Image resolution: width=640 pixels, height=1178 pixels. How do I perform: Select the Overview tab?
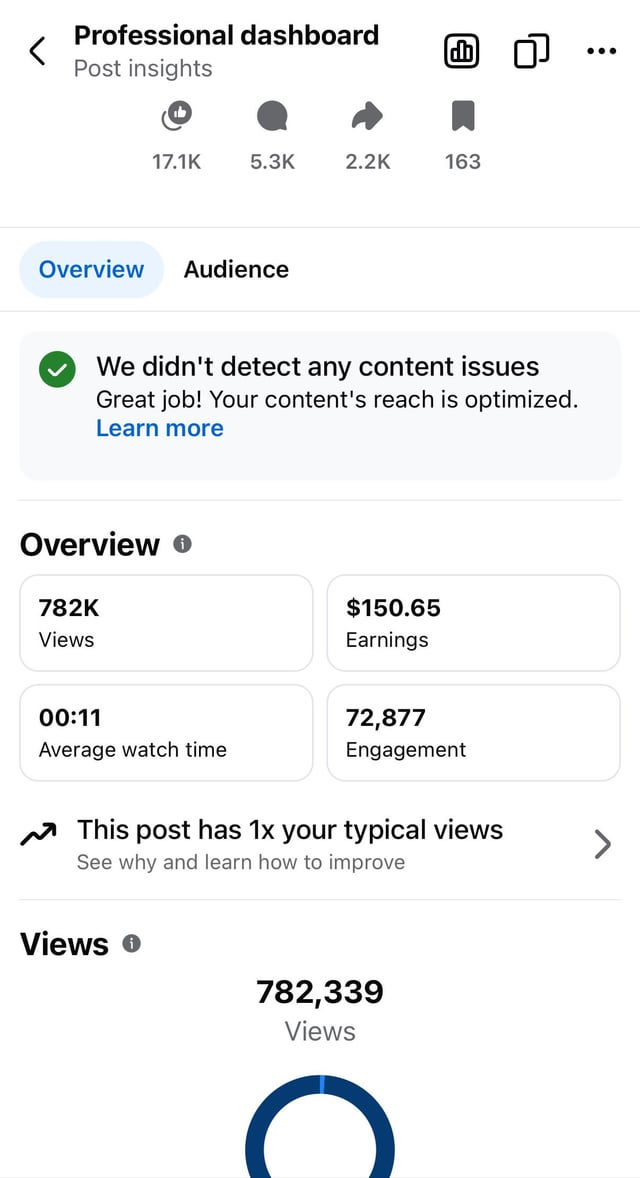tap(91, 269)
